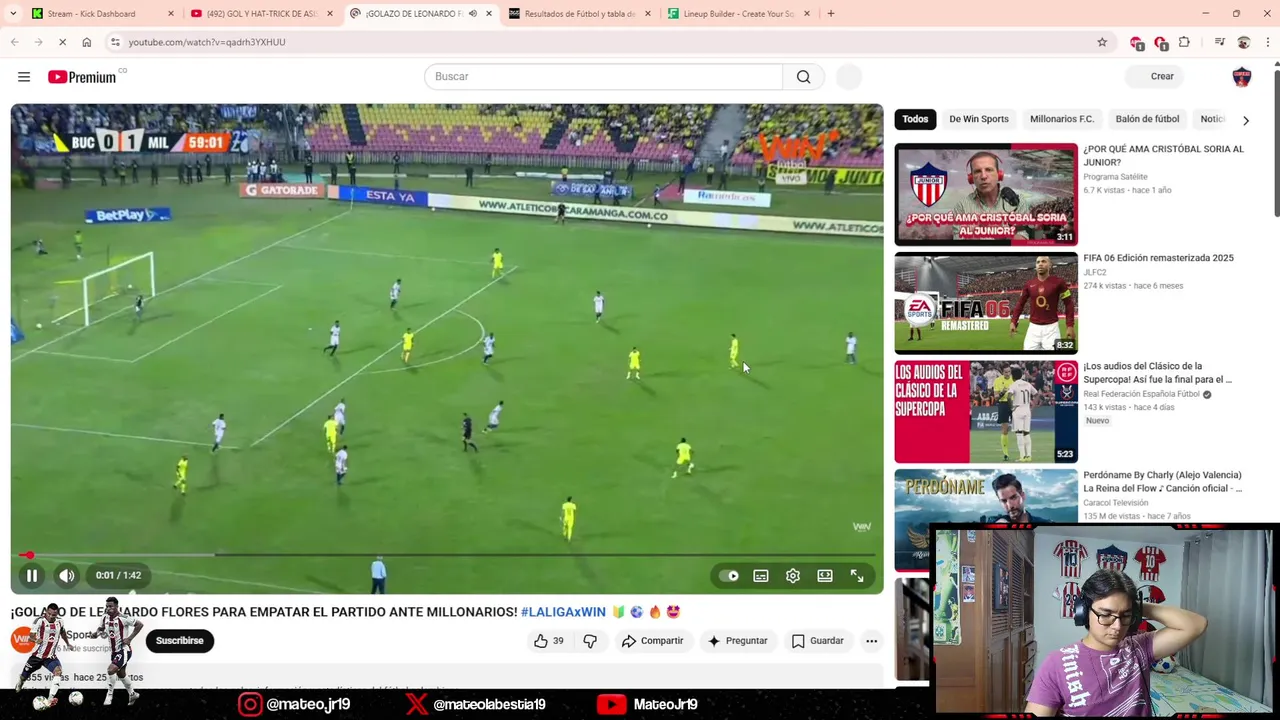Open the account avatar menu
The width and height of the screenshot is (1280, 720).
point(1241,77)
